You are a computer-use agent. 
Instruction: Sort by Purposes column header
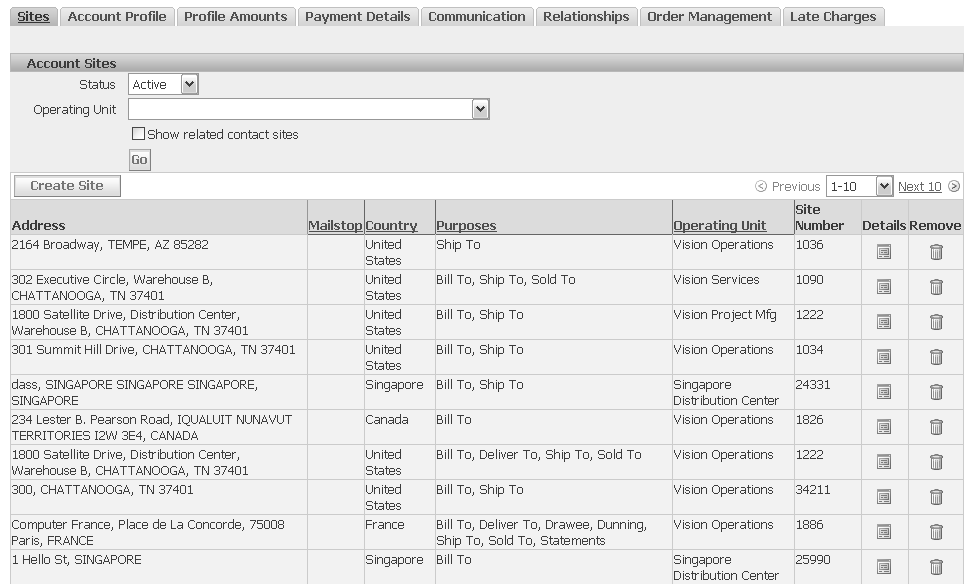coord(466,226)
